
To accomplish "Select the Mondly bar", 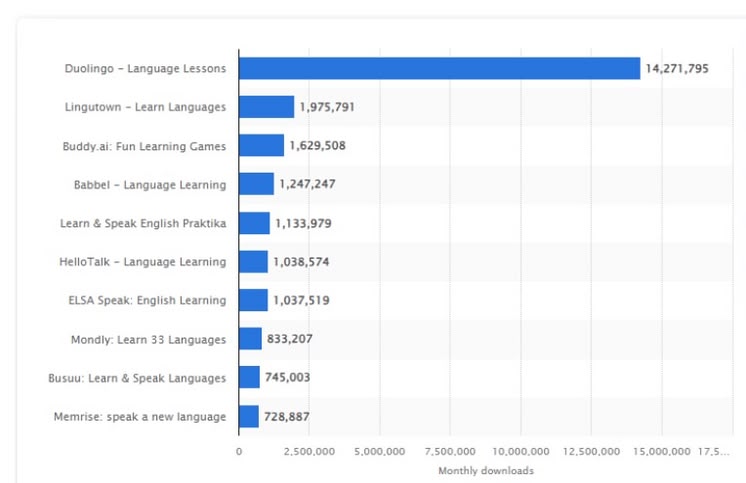I will [250, 339].
